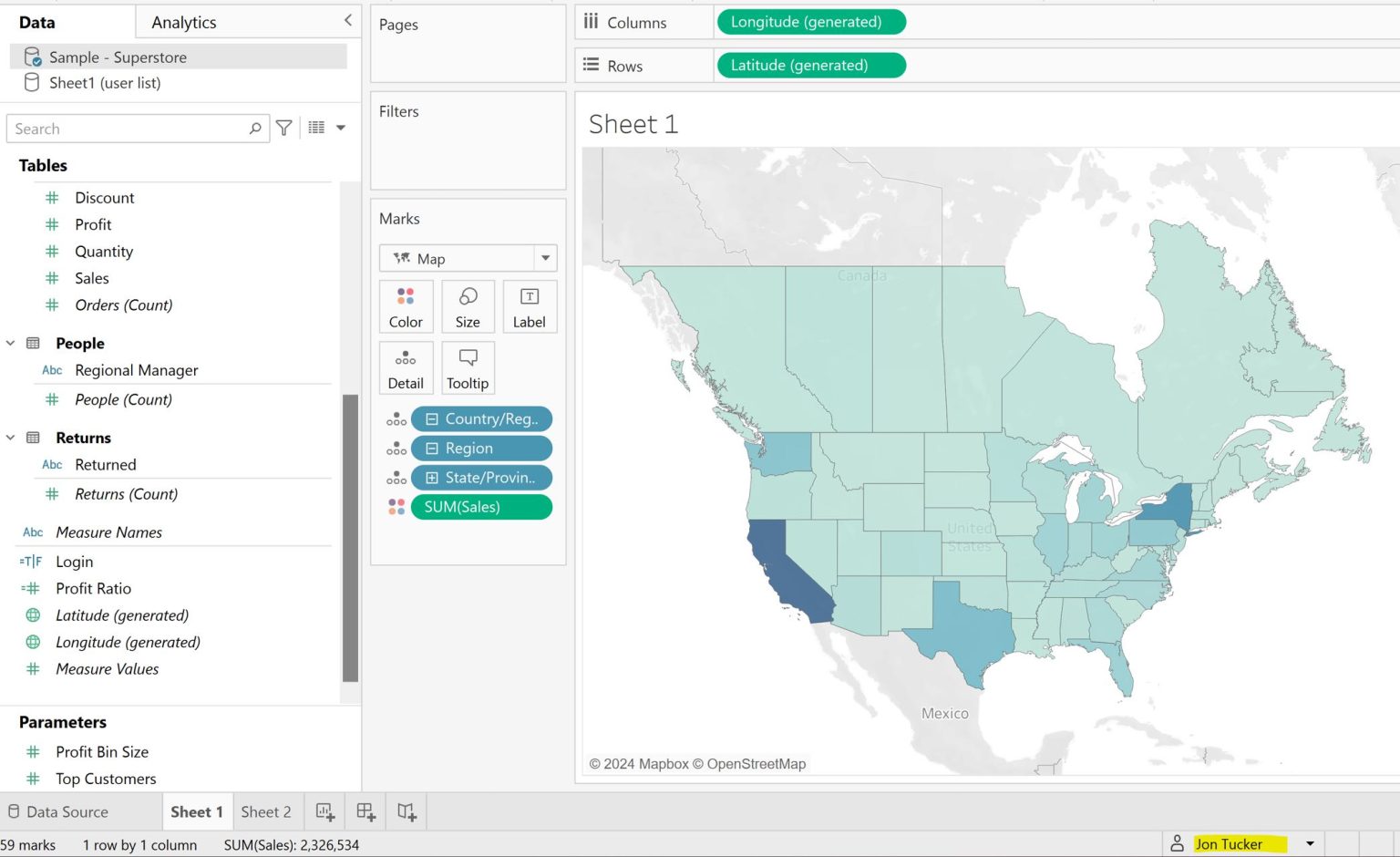Click the SUM(Sales) color-encoded pill
1400x857 pixels.
coord(482,507)
